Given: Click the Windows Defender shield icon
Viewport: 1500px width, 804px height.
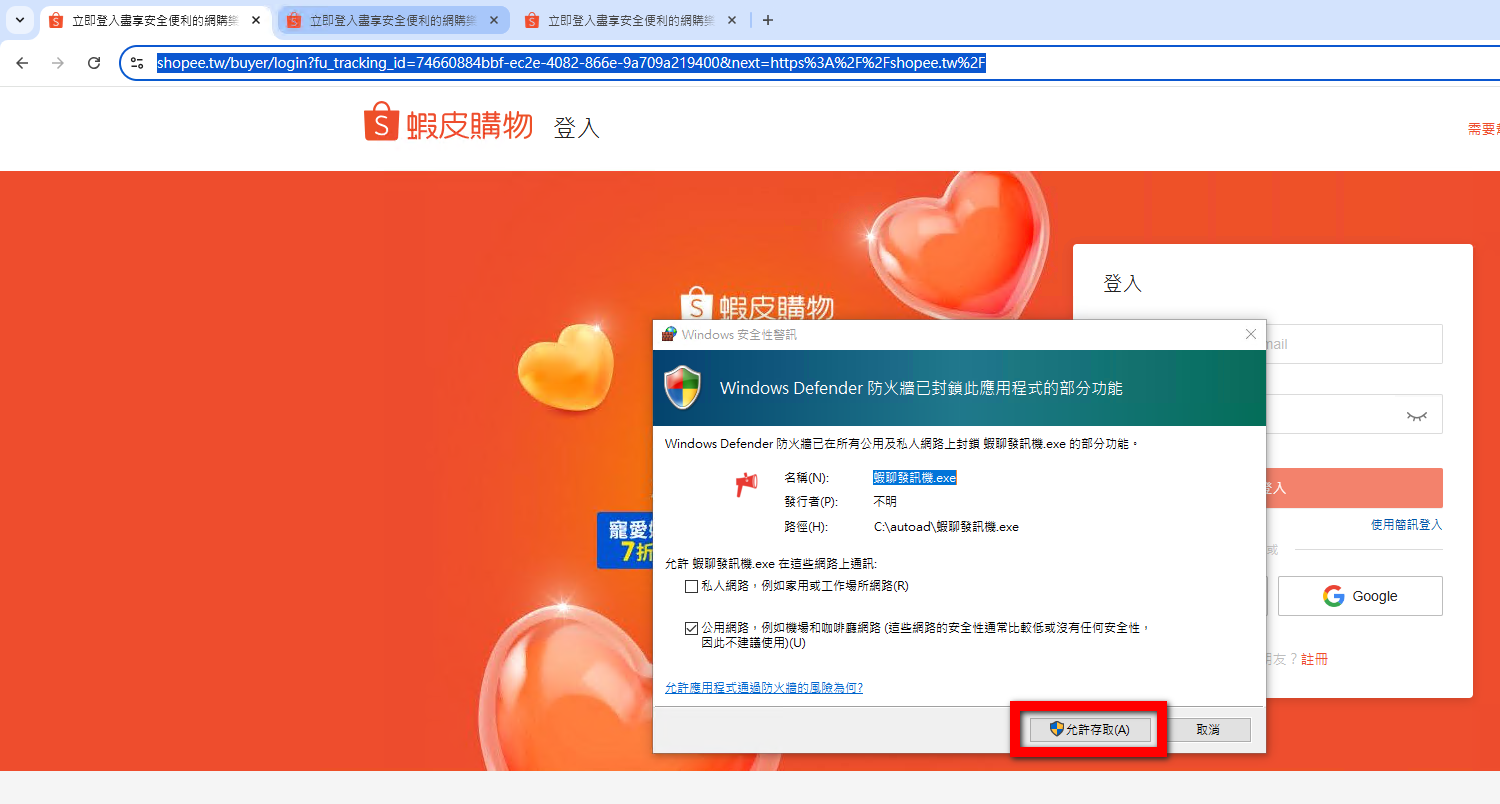Looking at the screenshot, I should (683, 387).
